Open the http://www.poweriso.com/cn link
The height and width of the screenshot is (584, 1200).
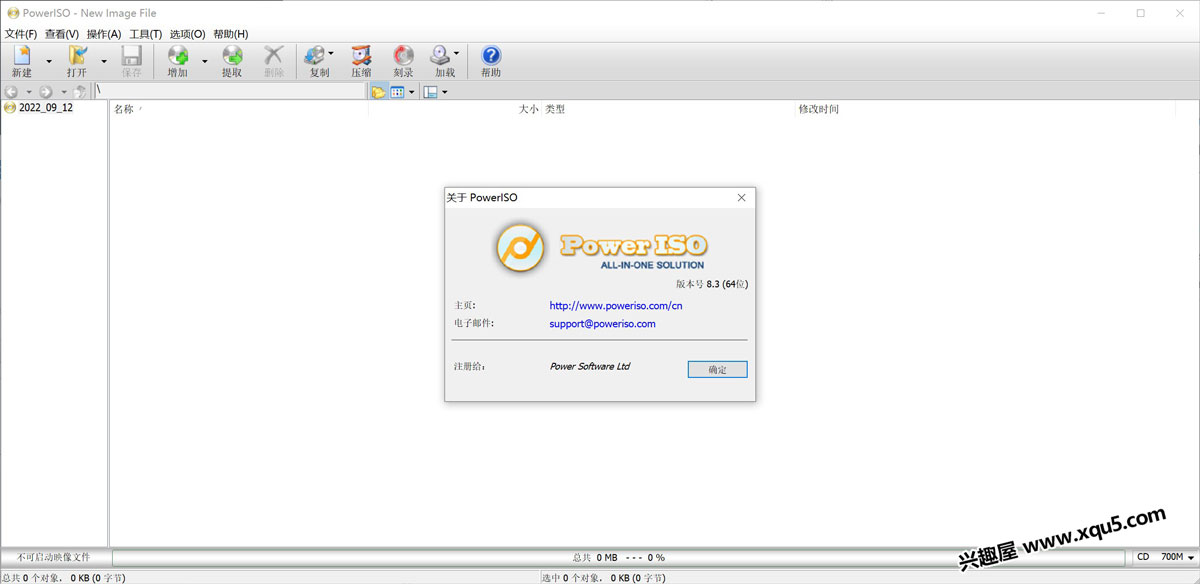pos(616,306)
